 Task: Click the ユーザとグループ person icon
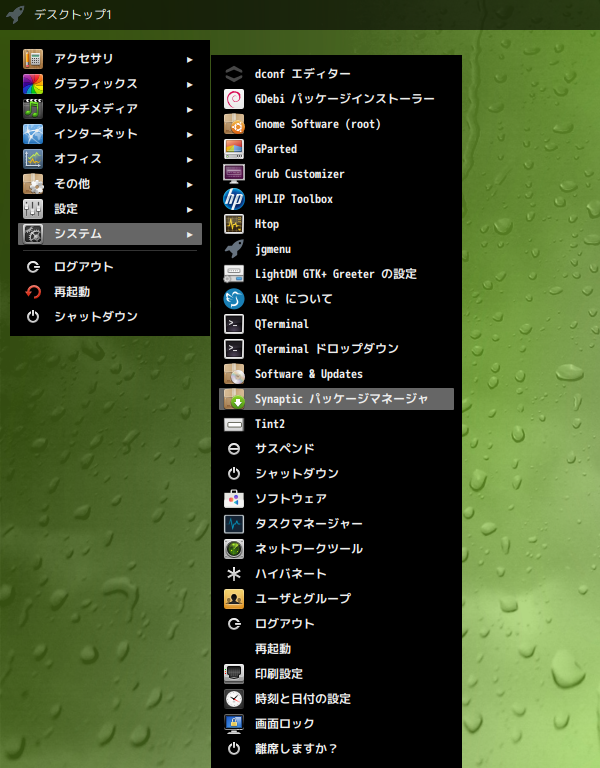234,599
